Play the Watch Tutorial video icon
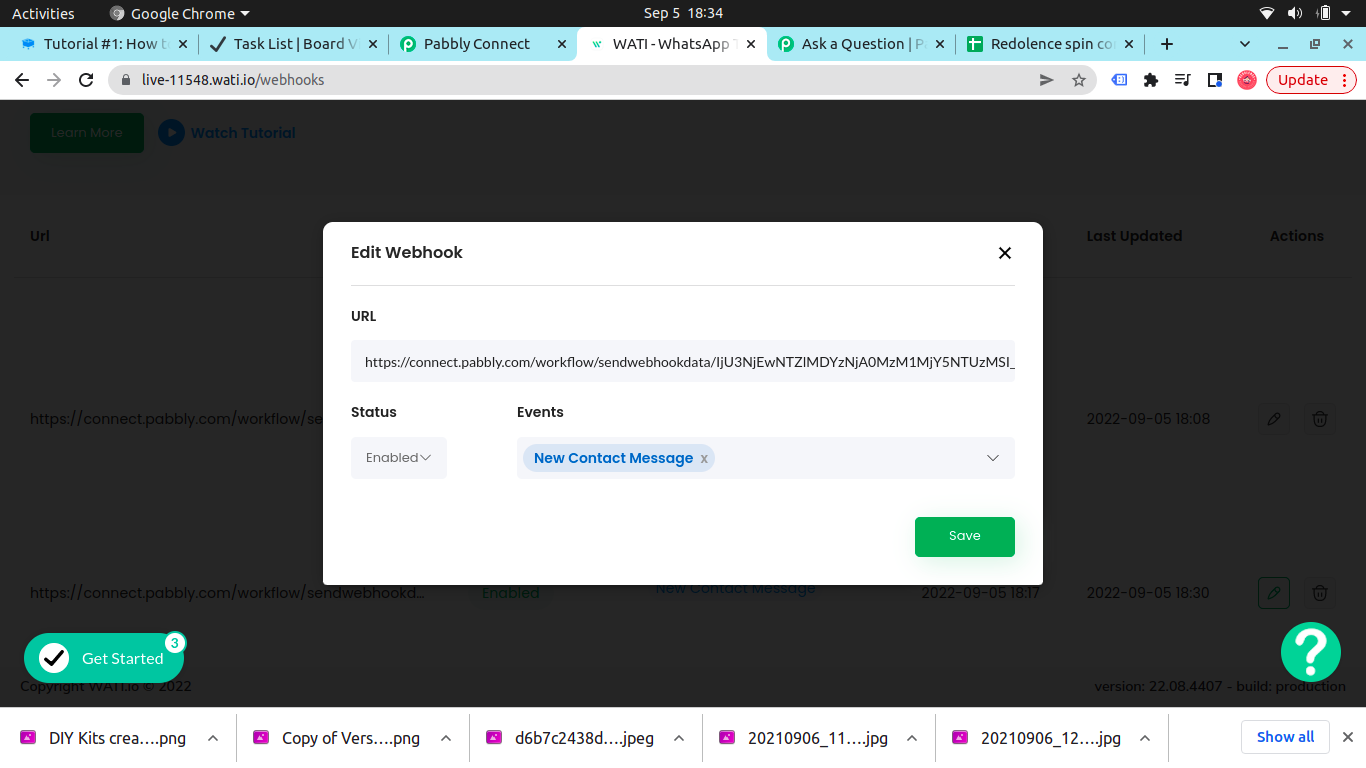The width and height of the screenshot is (1366, 768). tap(171, 132)
